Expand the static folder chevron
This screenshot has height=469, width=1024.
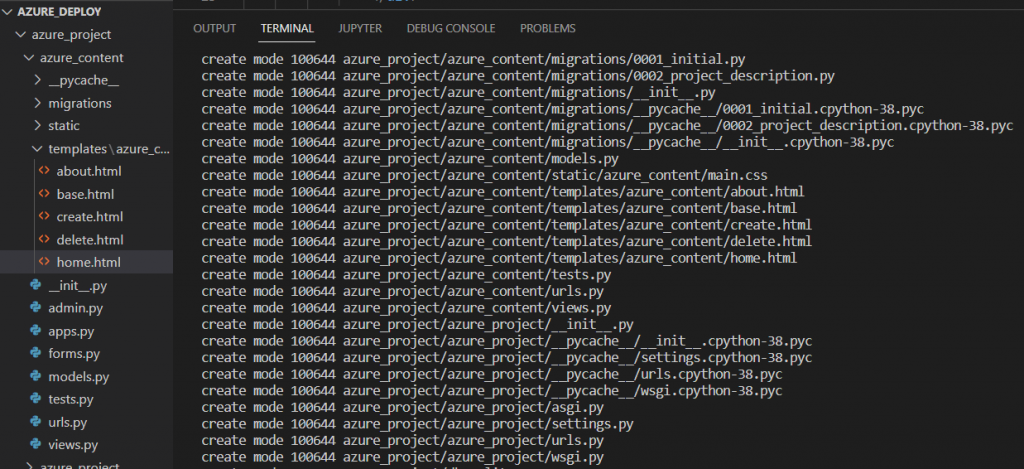pyautogui.click(x=37, y=125)
